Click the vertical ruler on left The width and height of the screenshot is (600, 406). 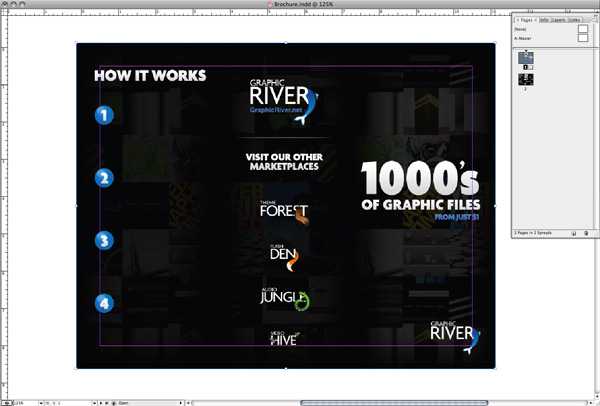(x=3, y=207)
